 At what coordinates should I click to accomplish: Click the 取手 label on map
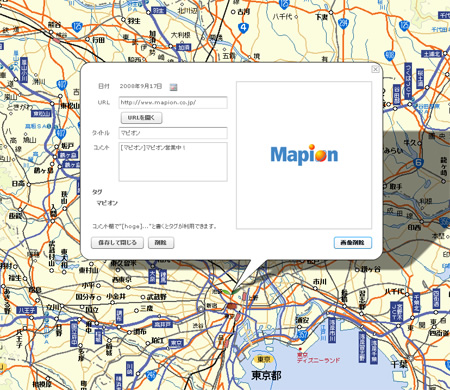point(395,187)
